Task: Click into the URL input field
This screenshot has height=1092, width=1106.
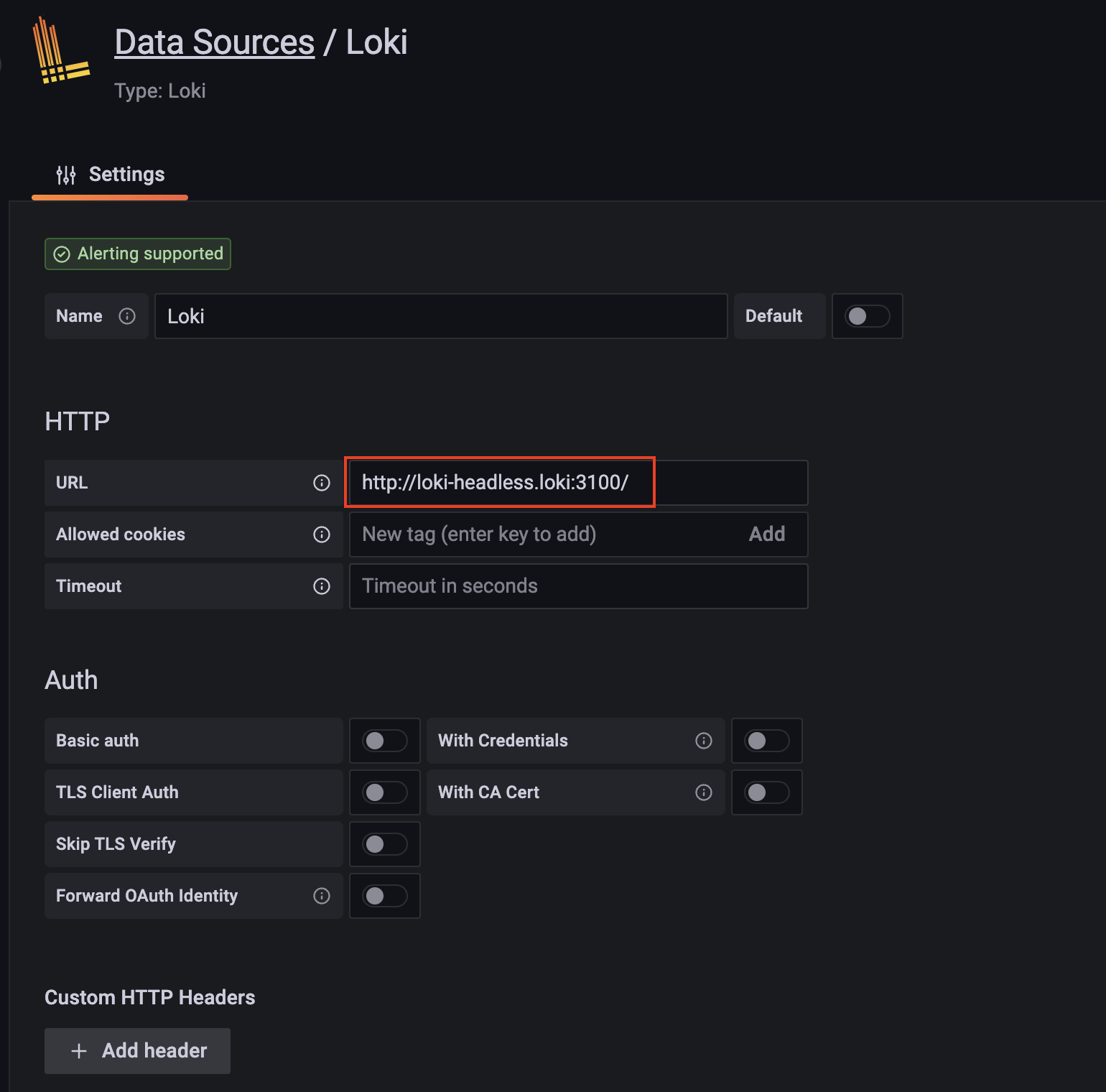Action: [x=579, y=483]
